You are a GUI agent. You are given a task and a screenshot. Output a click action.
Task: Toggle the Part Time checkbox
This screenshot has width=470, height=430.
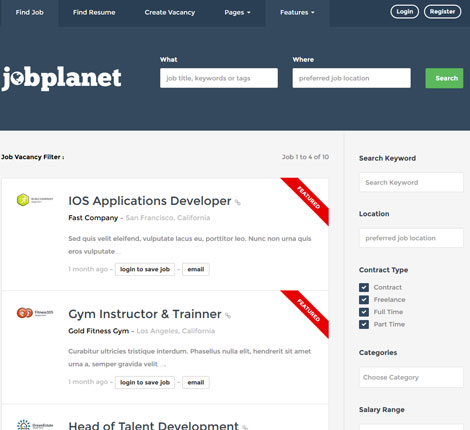[x=364, y=324]
